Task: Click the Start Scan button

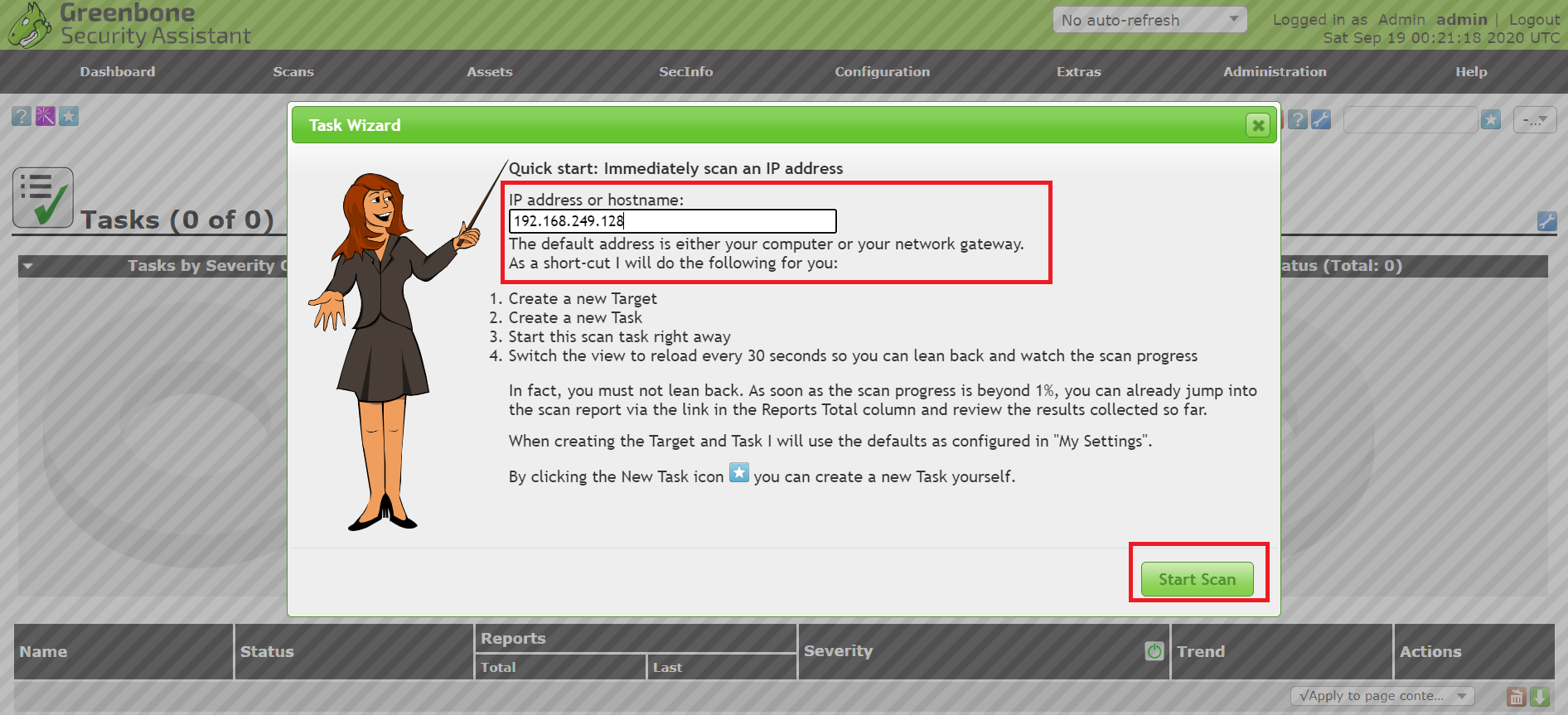Action: point(1197,579)
